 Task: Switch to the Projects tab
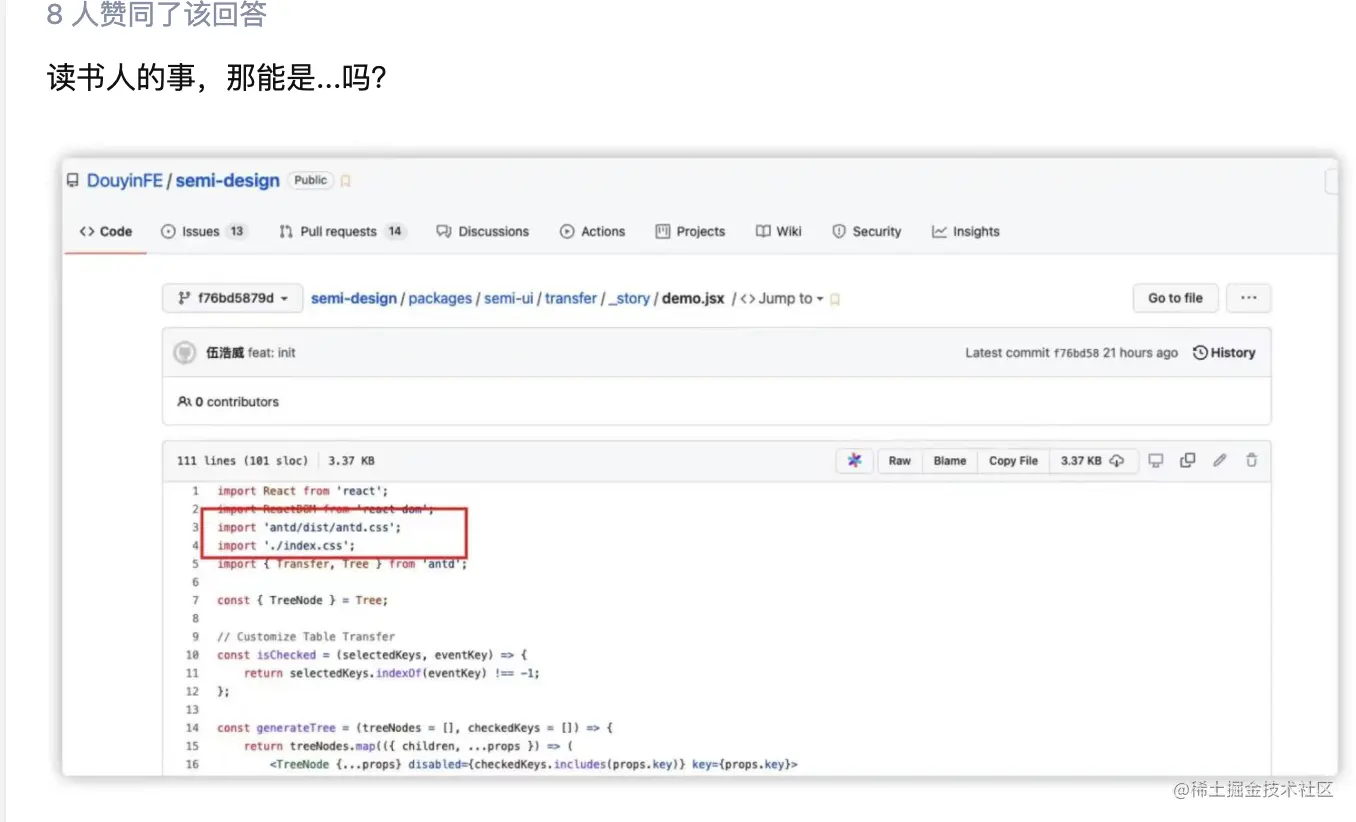point(690,231)
